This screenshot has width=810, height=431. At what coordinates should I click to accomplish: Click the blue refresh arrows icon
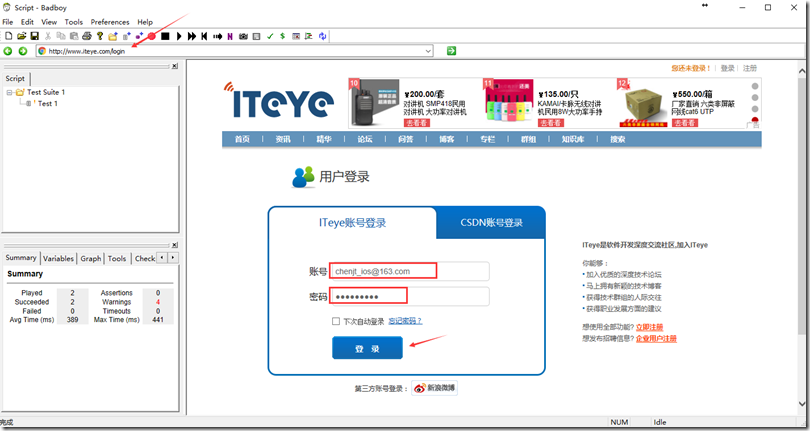(322, 36)
